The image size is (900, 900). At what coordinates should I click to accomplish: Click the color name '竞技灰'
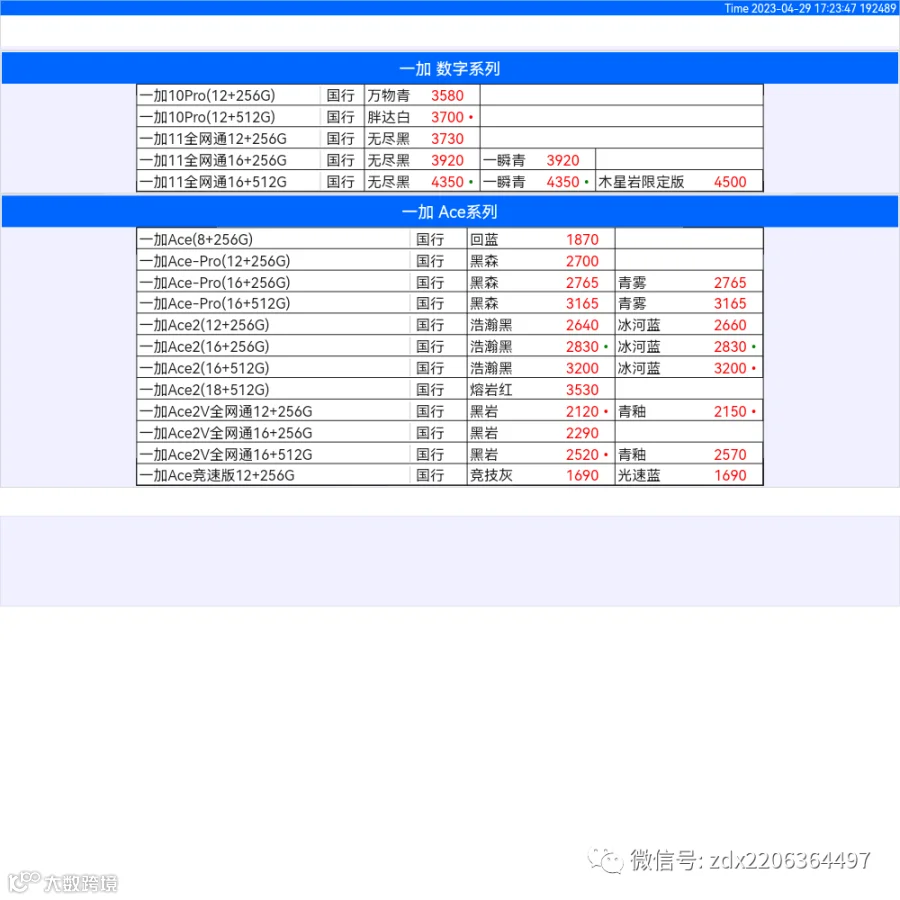tap(491, 475)
